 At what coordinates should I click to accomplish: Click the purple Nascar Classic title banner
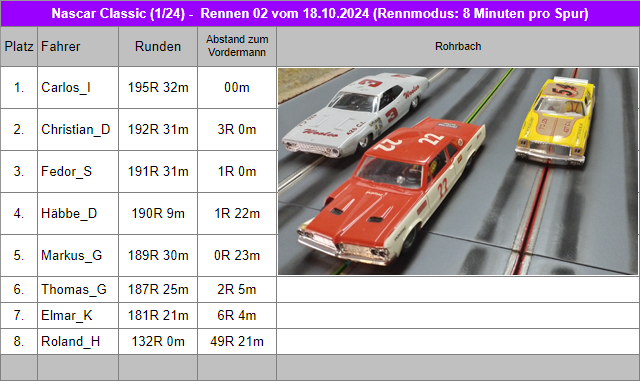pos(320,13)
